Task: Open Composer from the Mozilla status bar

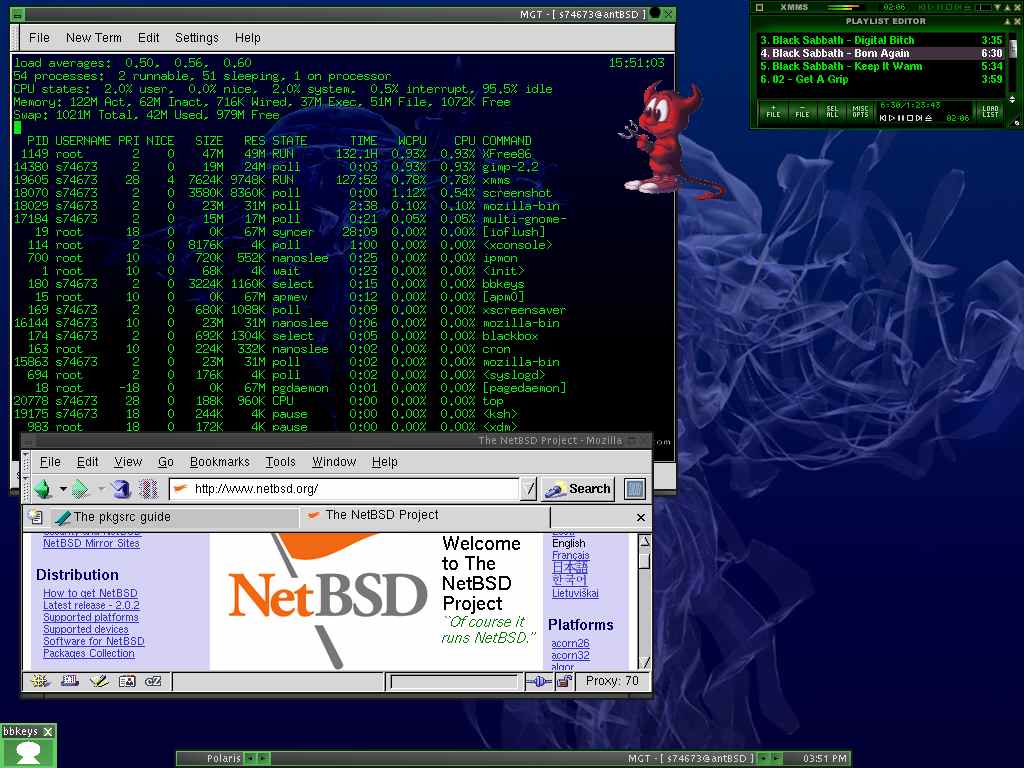Action: pos(98,682)
